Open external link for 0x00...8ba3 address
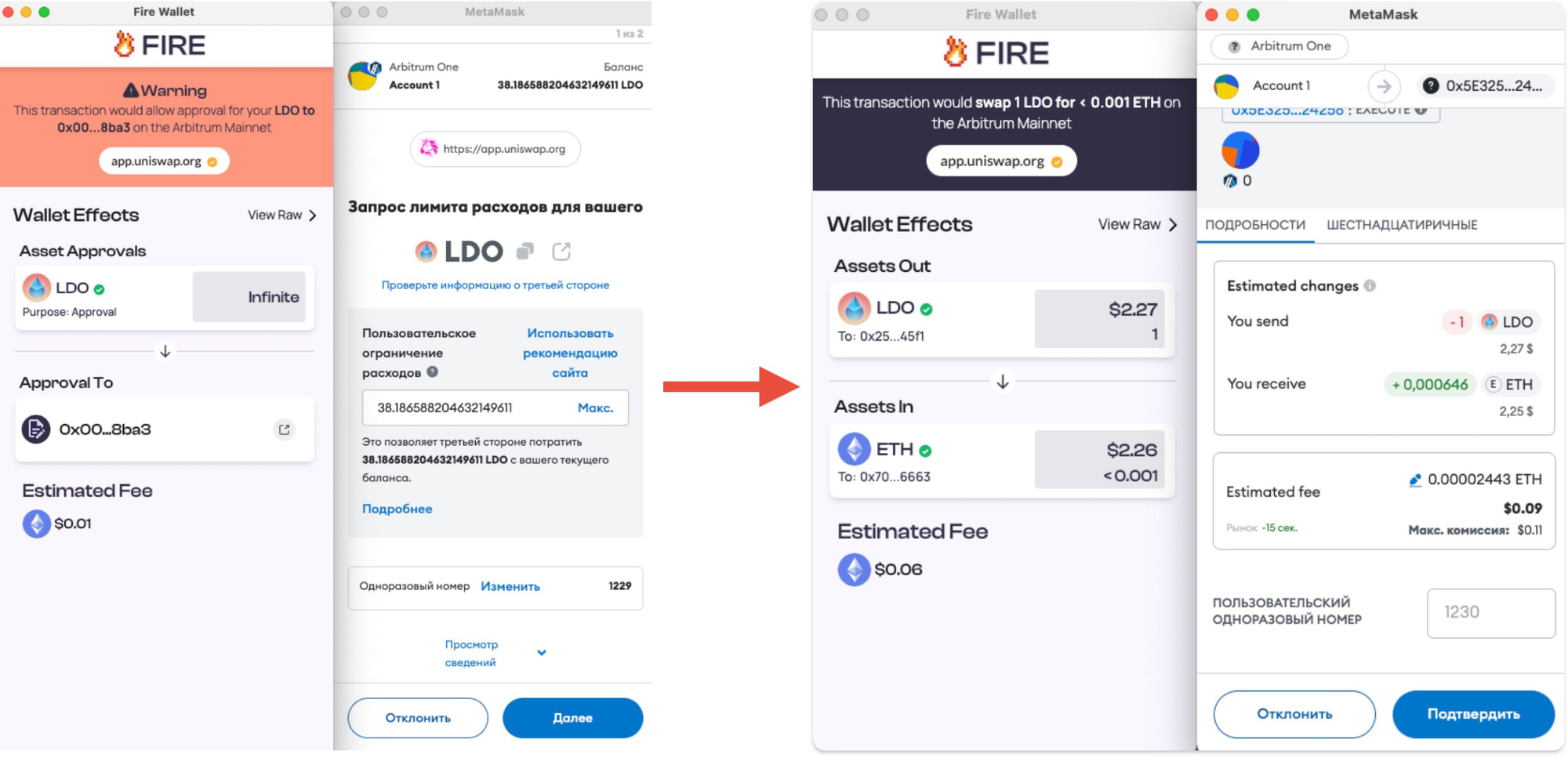 285,429
